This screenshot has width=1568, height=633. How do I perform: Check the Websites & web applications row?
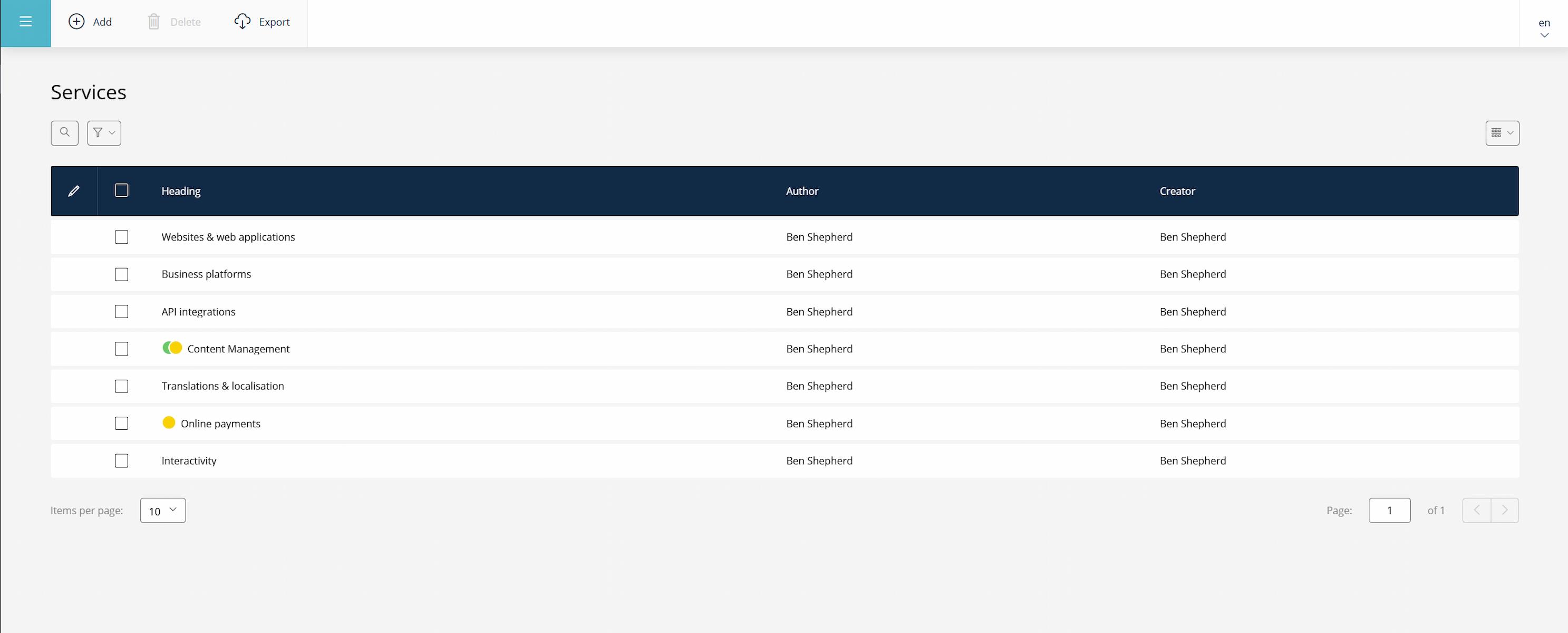pyautogui.click(x=122, y=237)
